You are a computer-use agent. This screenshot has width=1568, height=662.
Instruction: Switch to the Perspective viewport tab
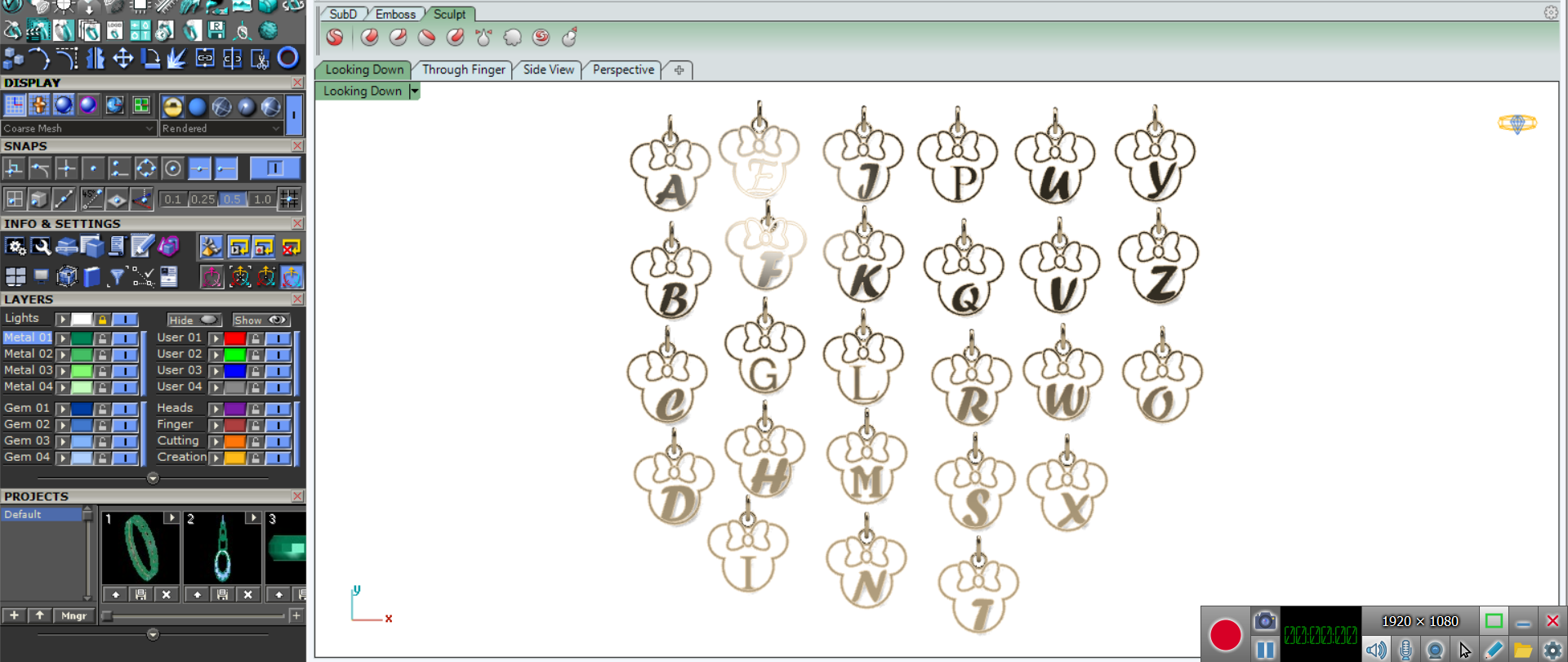coord(622,70)
